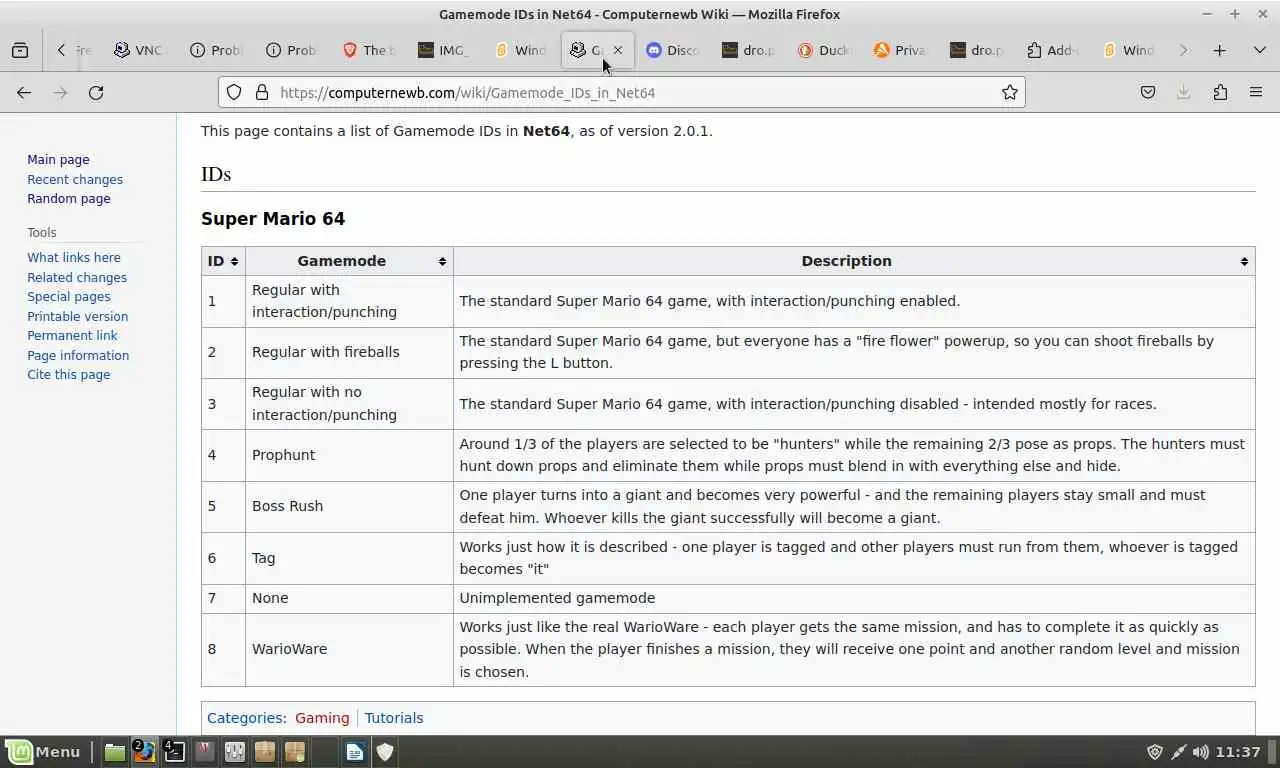The width and height of the screenshot is (1280, 768).
Task: Open Printable version link
Action: 78,316
